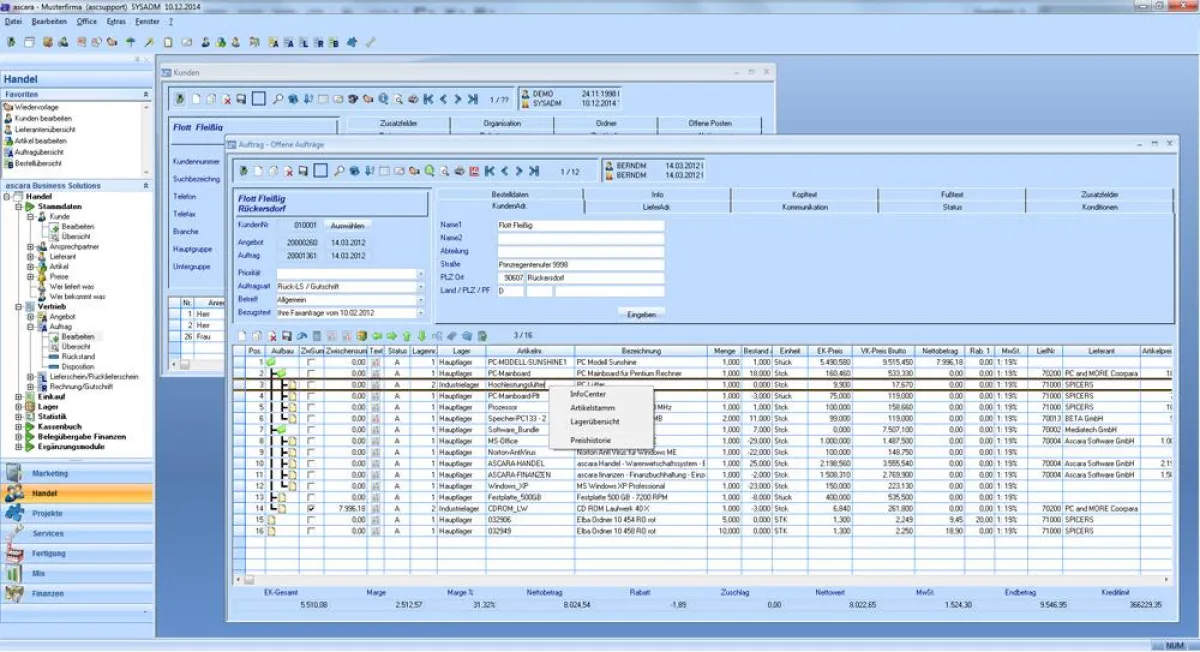Jump to last record with the rightmost navigation arrow
The image size is (1200, 652).
coord(532,170)
